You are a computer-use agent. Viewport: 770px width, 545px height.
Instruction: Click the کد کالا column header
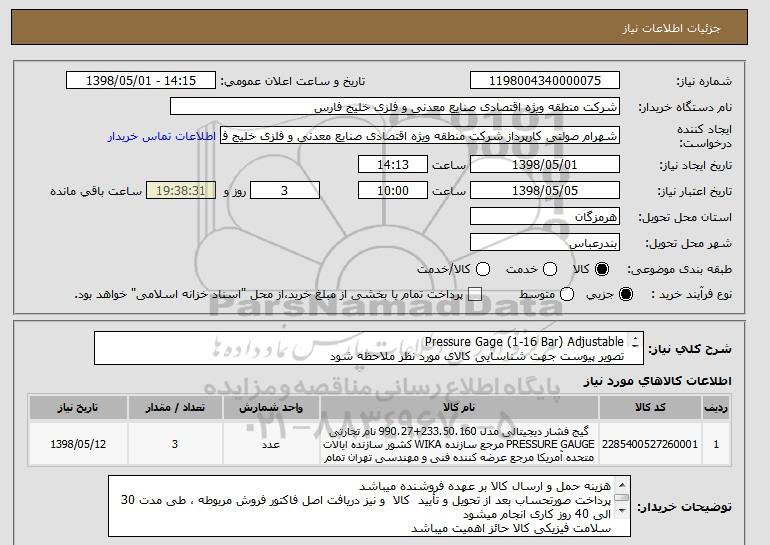[650, 408]
